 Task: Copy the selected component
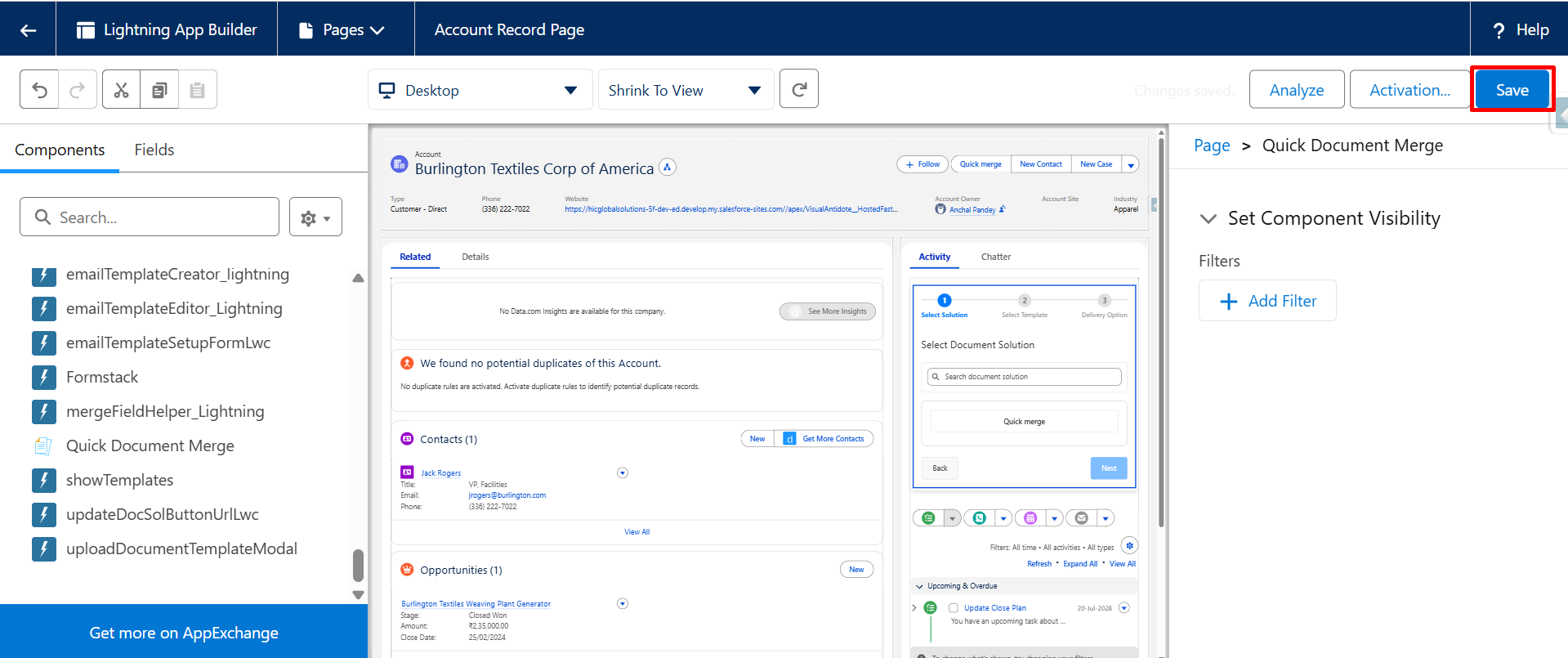point(159,90)
